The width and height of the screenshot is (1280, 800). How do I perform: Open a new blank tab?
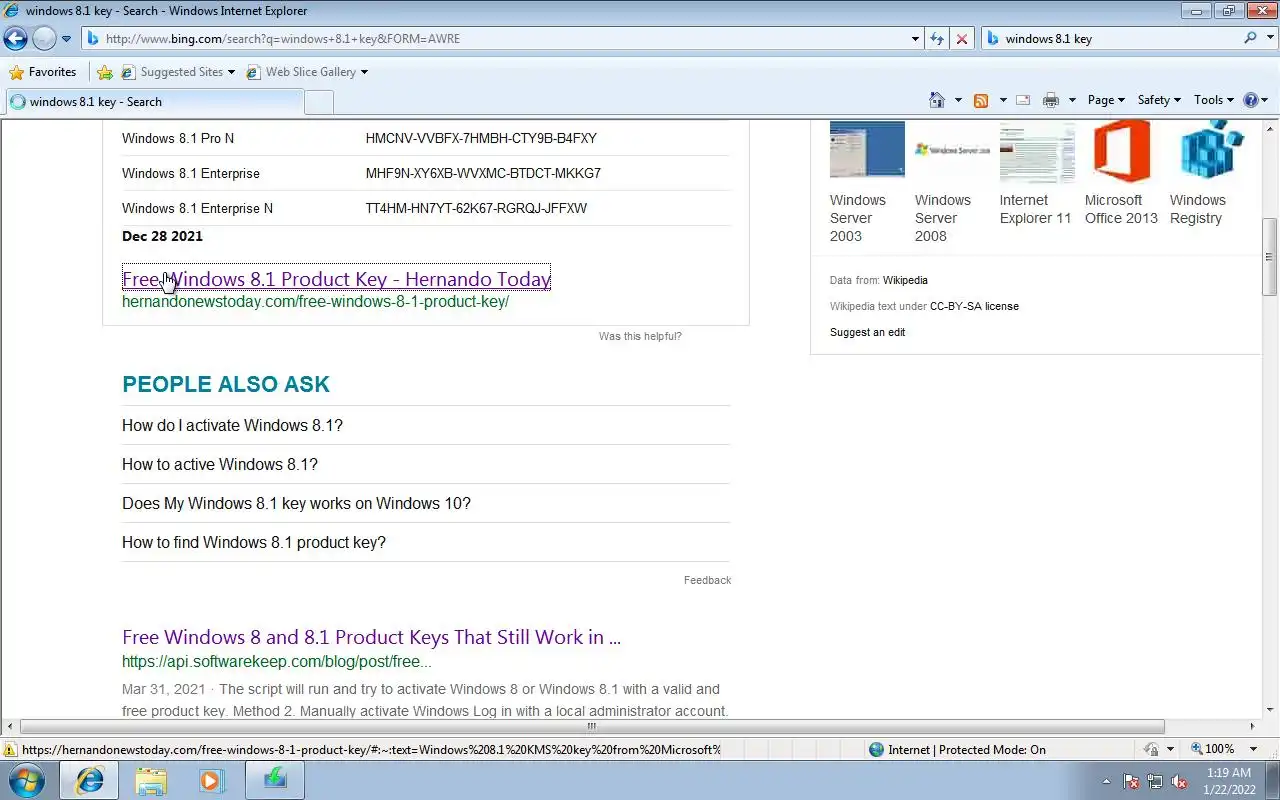[x=319, y=102]
